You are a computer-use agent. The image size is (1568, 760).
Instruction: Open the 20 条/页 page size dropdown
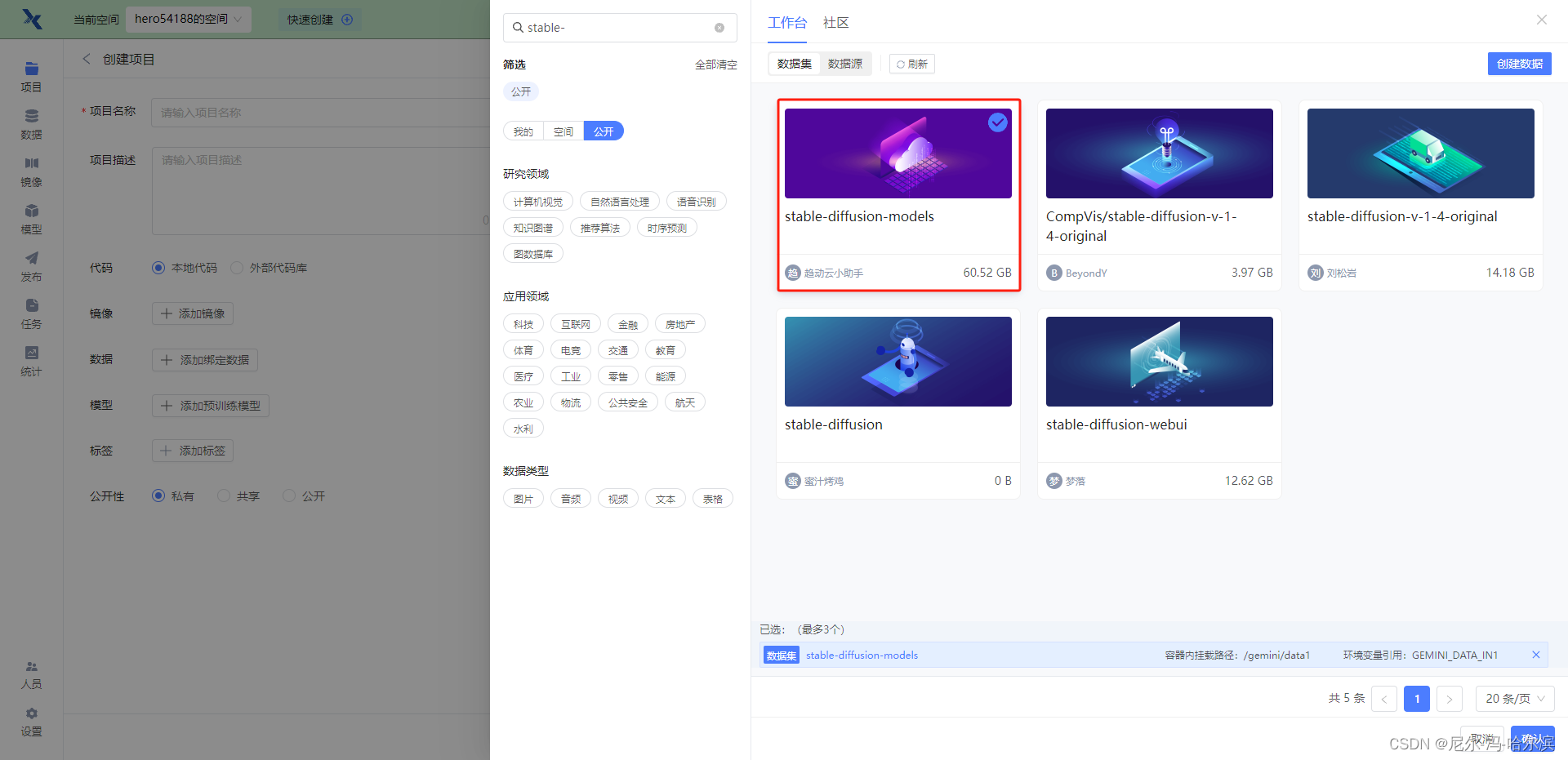click(x=1515, y=699)
